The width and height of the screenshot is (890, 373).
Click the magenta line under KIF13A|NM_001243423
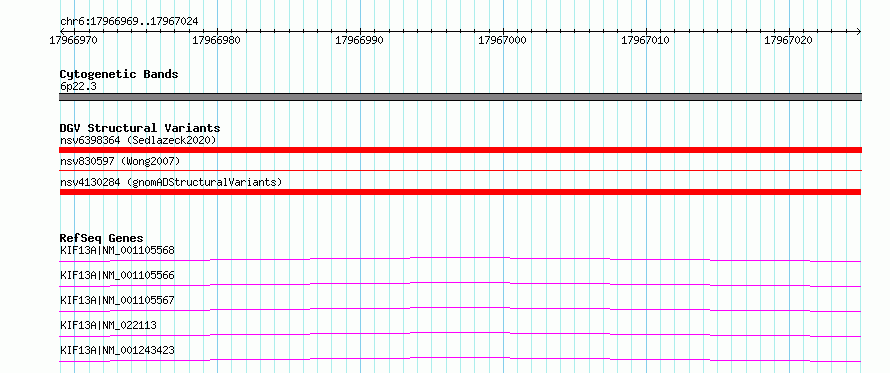click(460, 359)
